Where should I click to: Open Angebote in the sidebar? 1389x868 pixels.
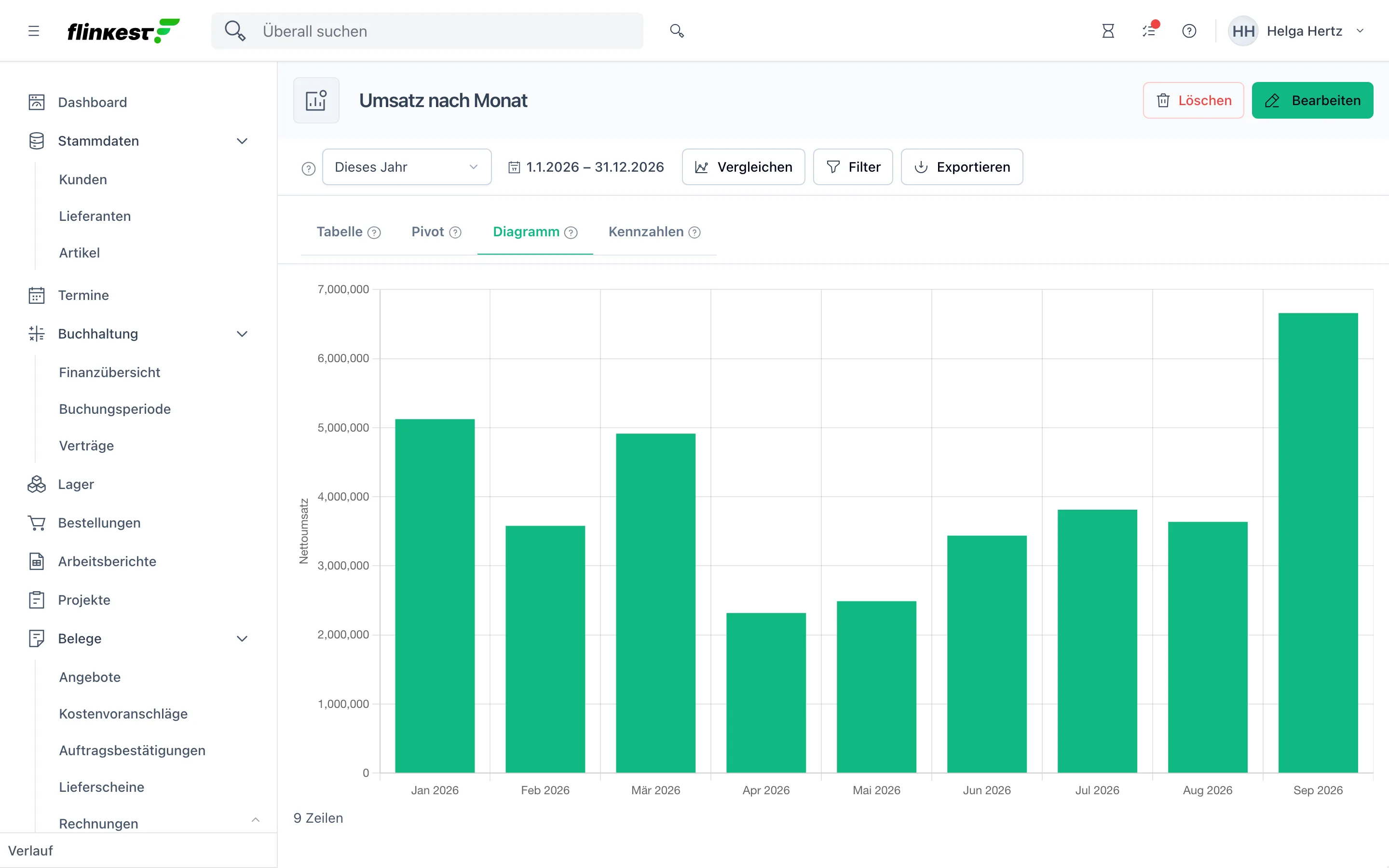pos(90,678)
